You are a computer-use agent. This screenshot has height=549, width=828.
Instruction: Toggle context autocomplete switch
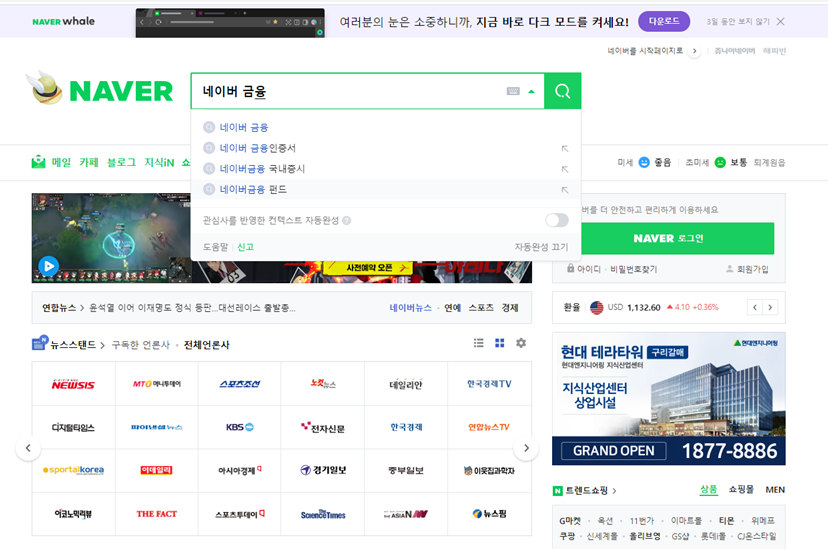(x=557, y=220)
